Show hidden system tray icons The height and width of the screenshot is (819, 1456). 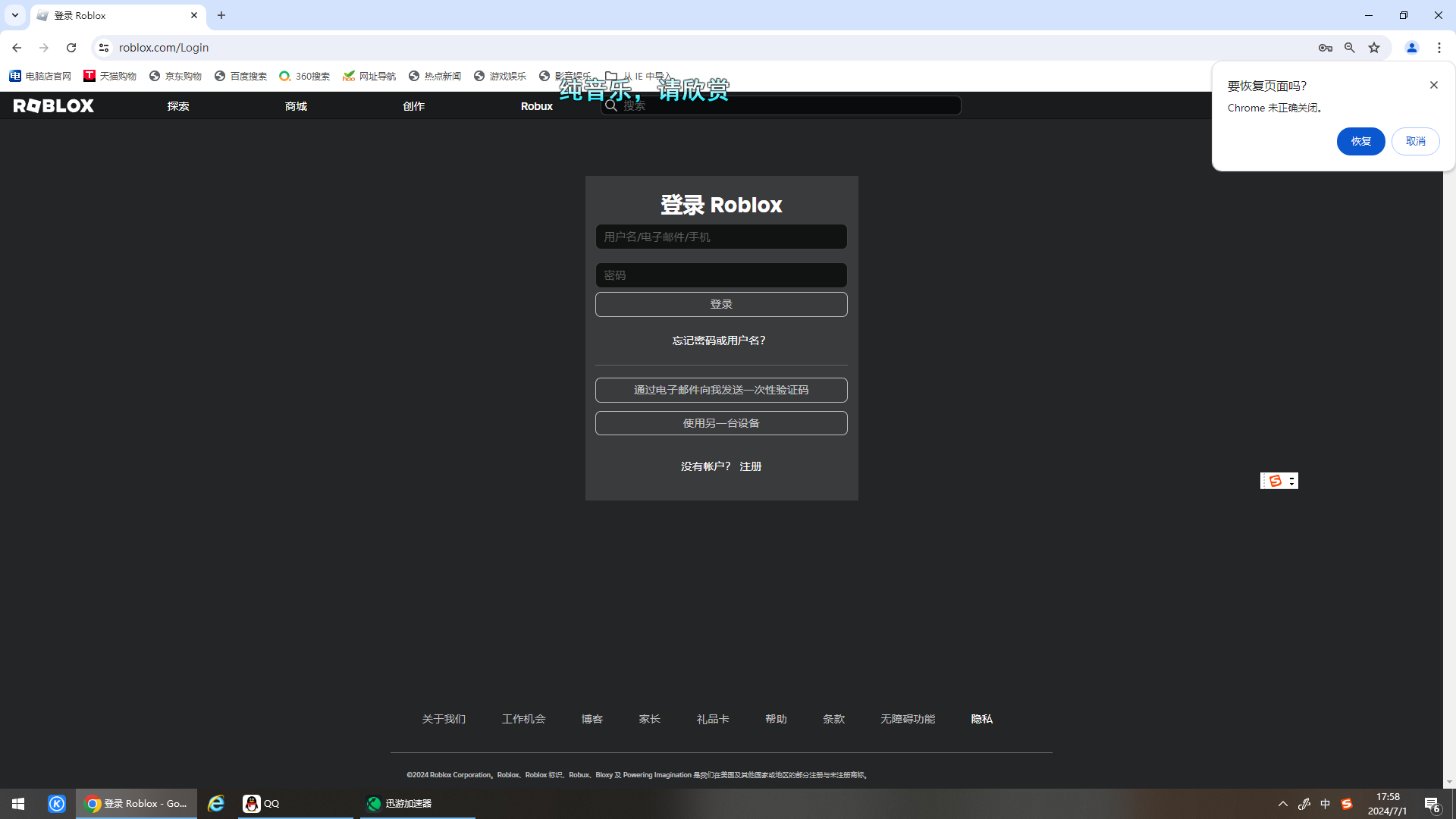(1283, 804)
